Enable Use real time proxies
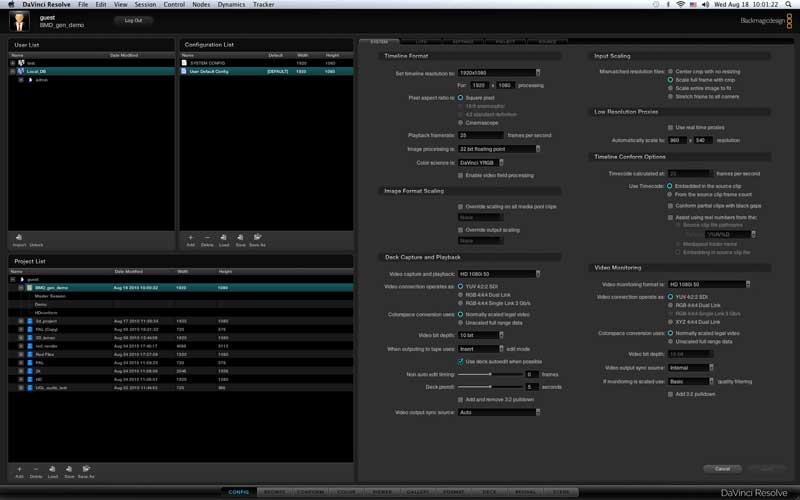Image resolution: width=800 pixels, height=500 pixels. (x=670, y=128)
